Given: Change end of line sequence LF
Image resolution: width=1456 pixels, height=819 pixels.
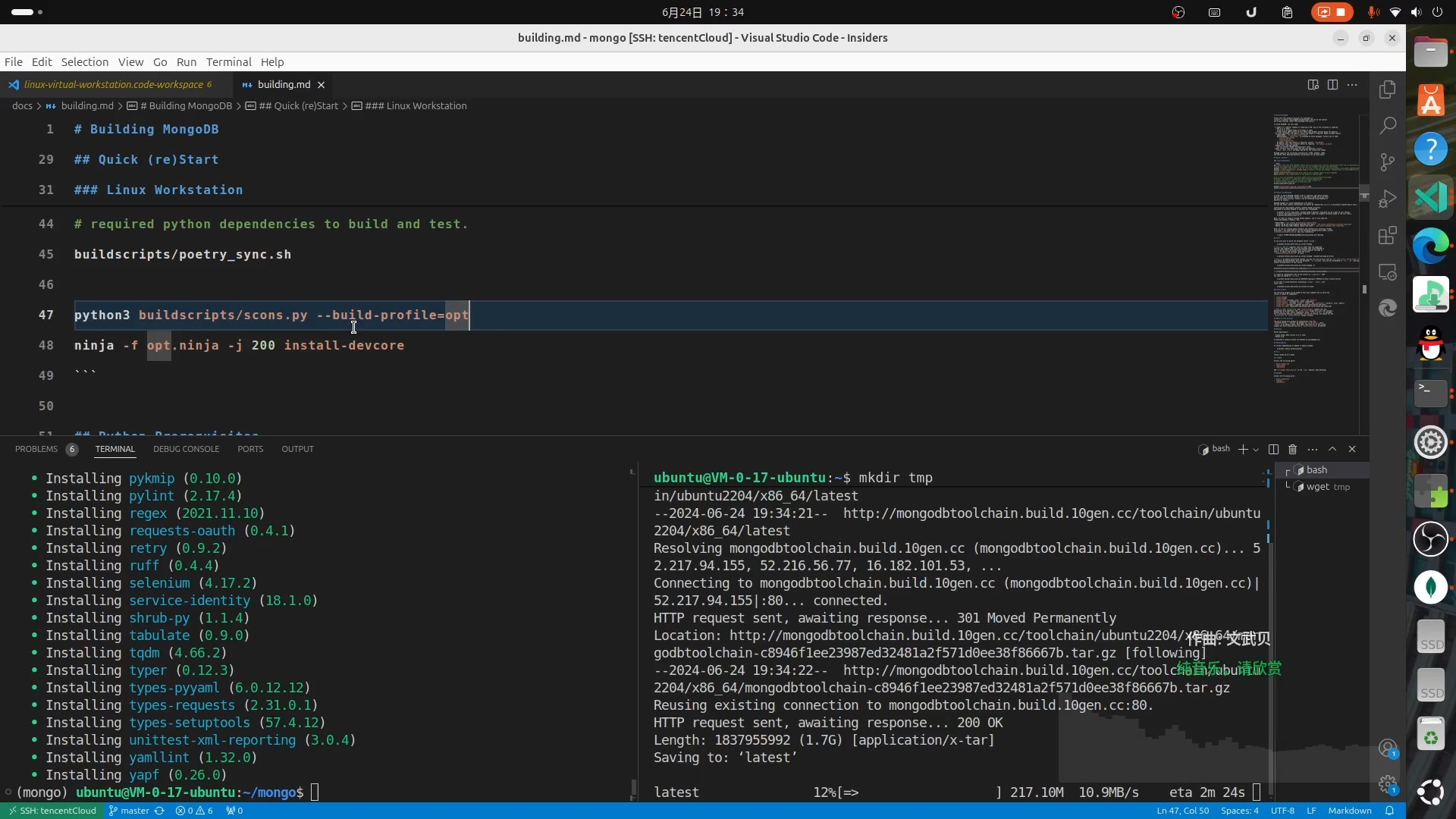Looking at the screenshot, I should point(1311,811).
